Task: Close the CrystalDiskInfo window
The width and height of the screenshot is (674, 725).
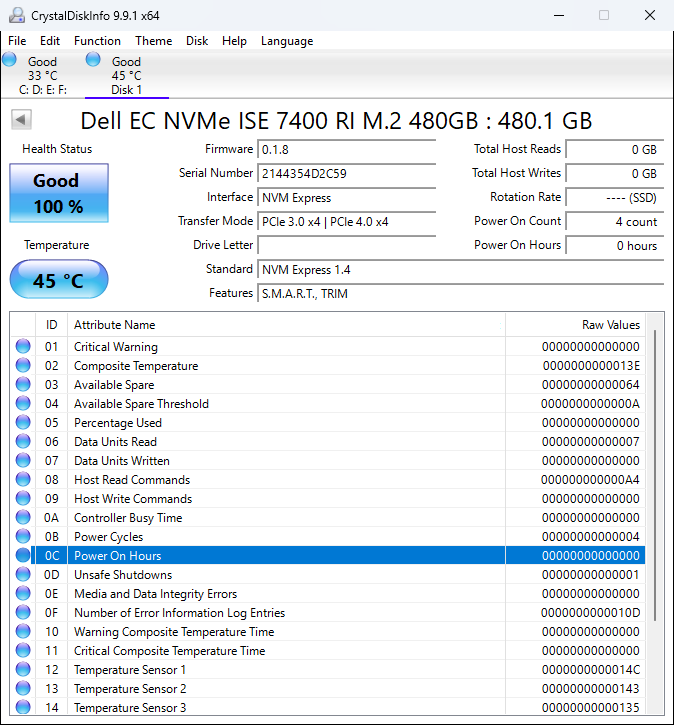Action: coord(649,15)
